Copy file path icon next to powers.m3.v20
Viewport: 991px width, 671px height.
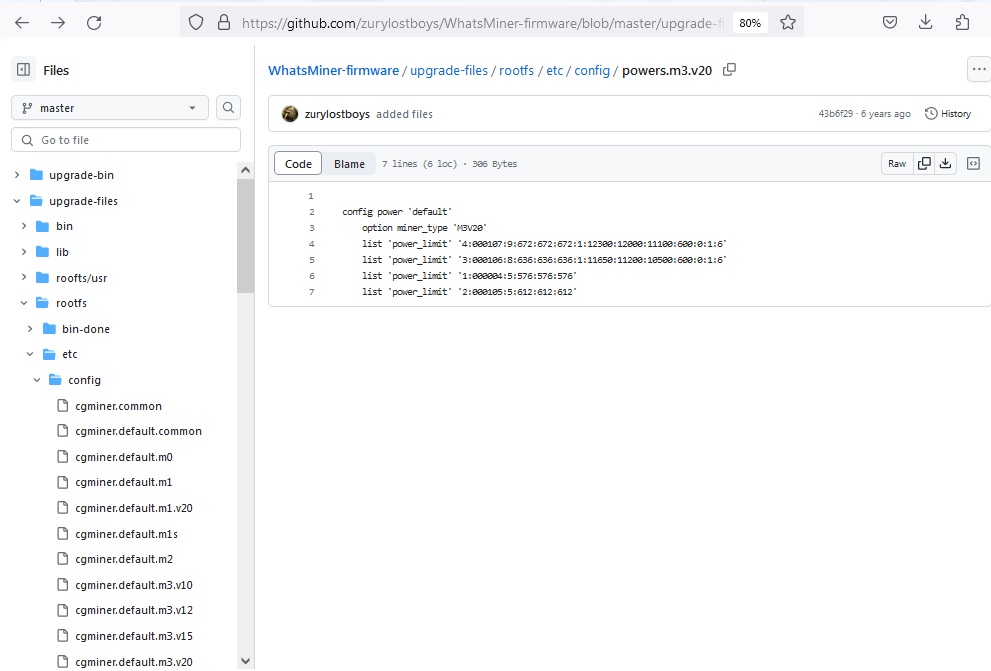[x=730, y=70]
